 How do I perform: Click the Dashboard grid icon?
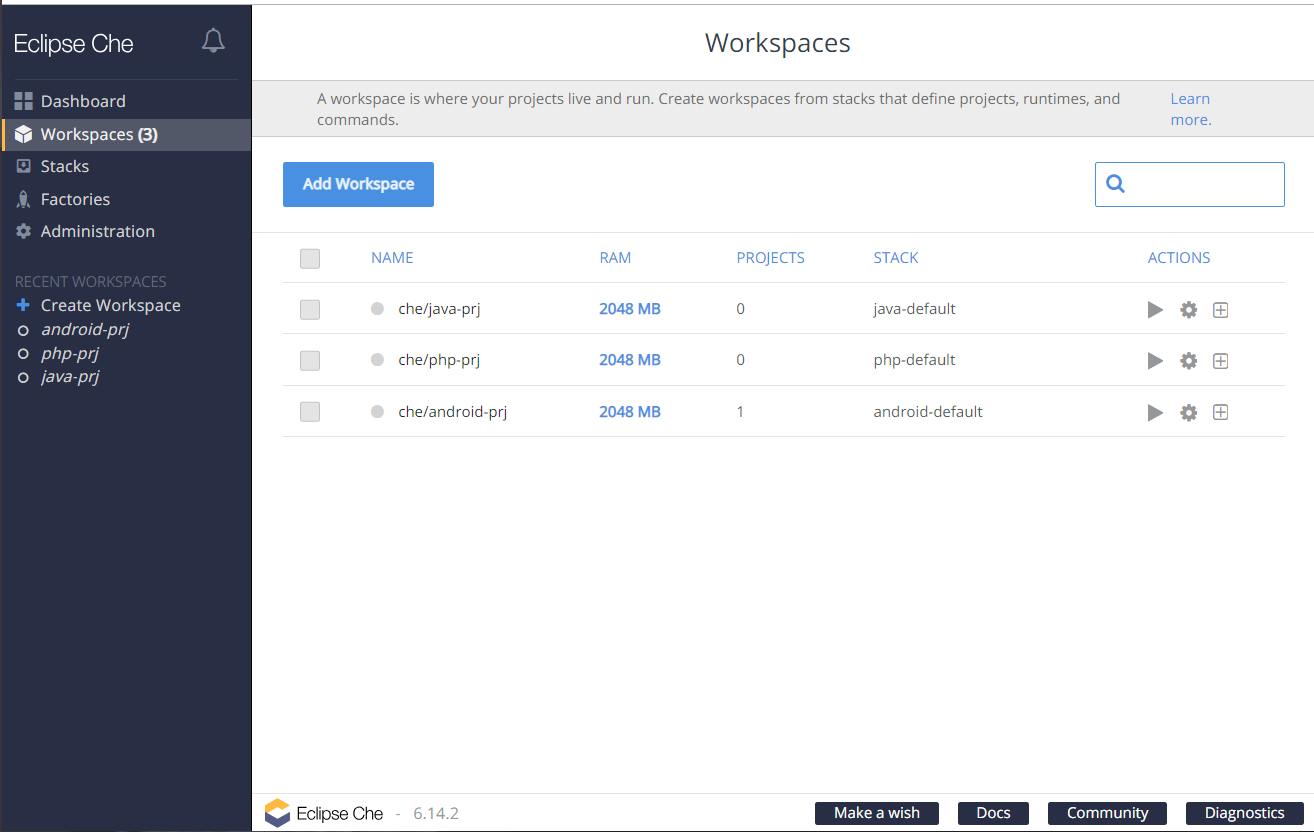(24, 101)
